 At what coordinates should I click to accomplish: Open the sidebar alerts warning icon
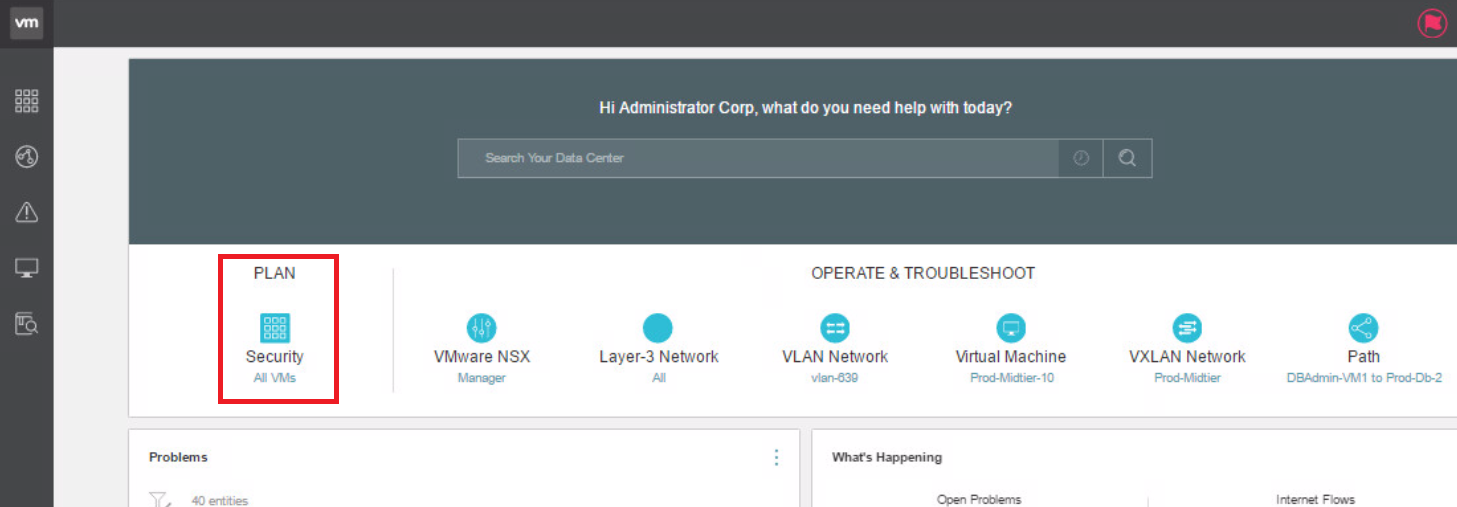click(x=26, y=212)
